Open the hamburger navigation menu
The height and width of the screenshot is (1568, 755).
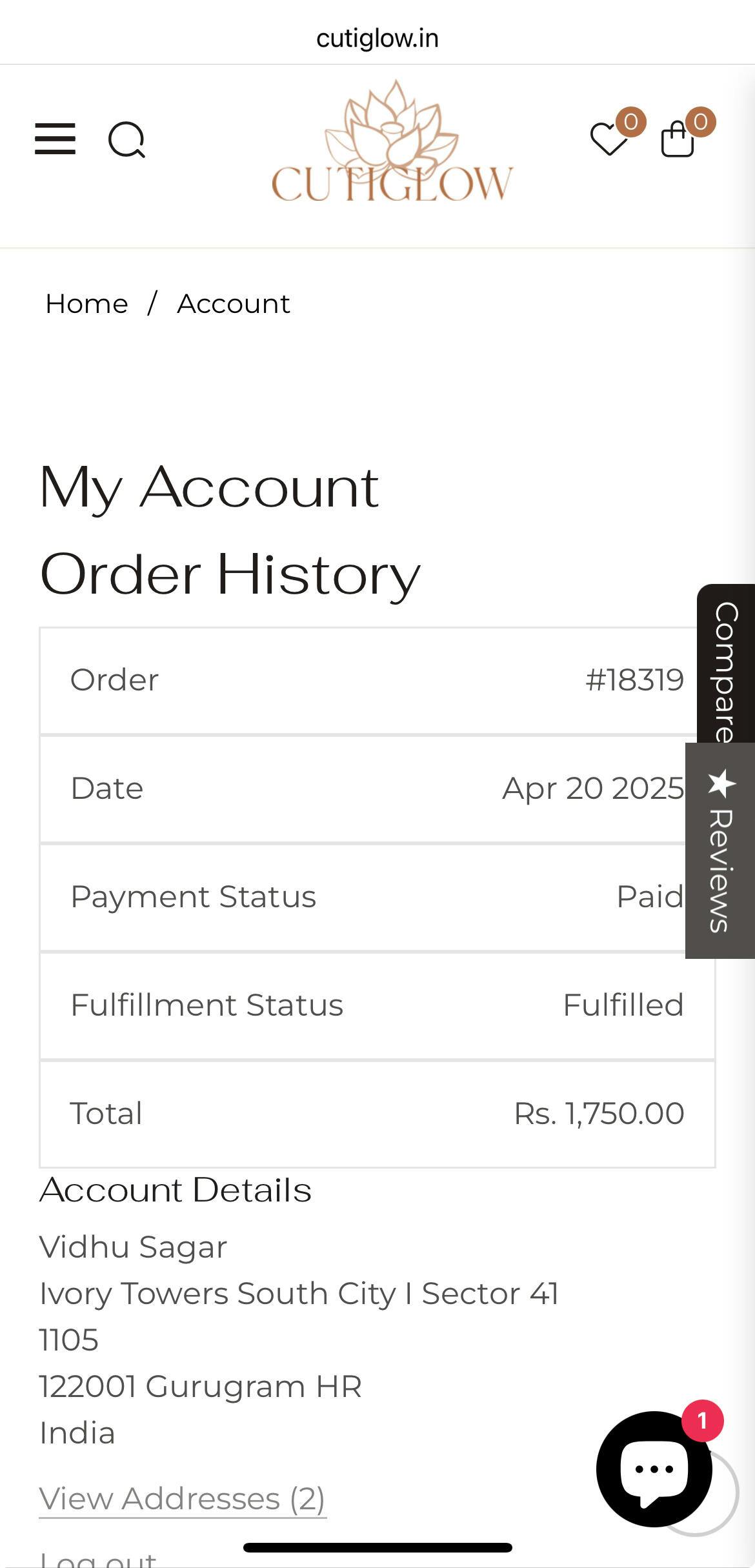[x=55, y=139]
